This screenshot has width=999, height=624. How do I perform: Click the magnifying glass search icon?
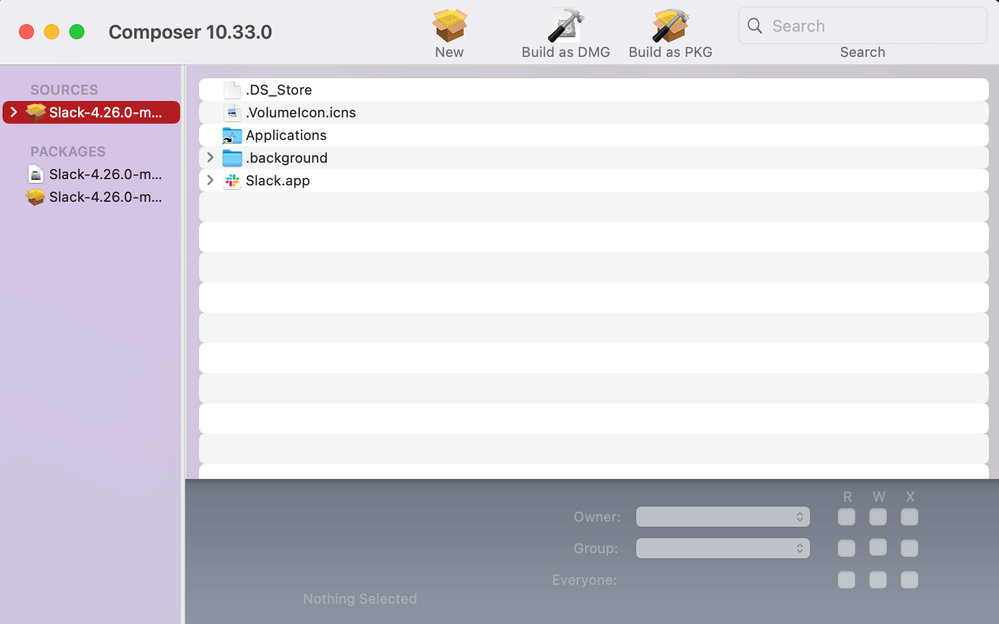(754, 25)
